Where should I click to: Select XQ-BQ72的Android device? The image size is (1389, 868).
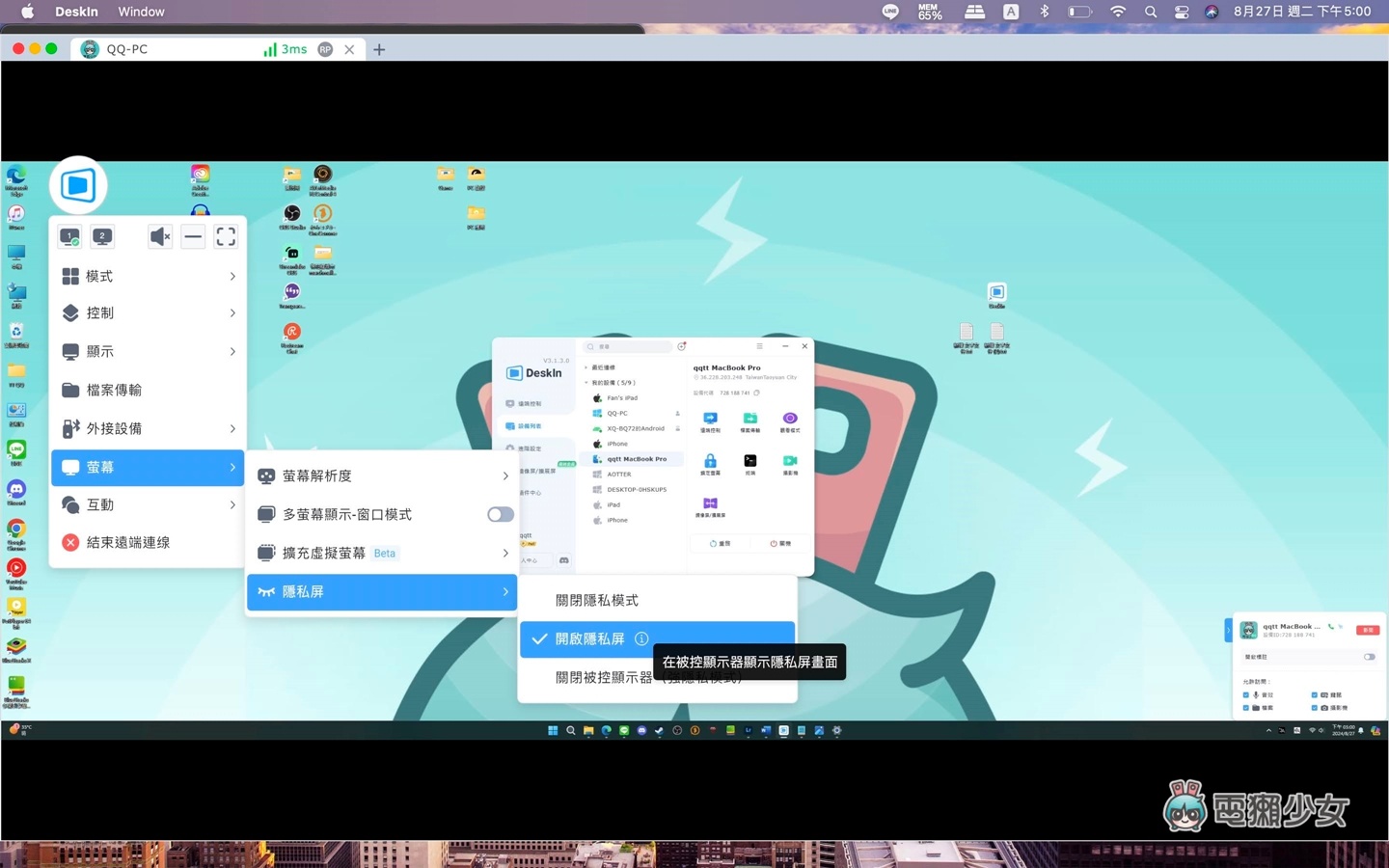[633, 428]
